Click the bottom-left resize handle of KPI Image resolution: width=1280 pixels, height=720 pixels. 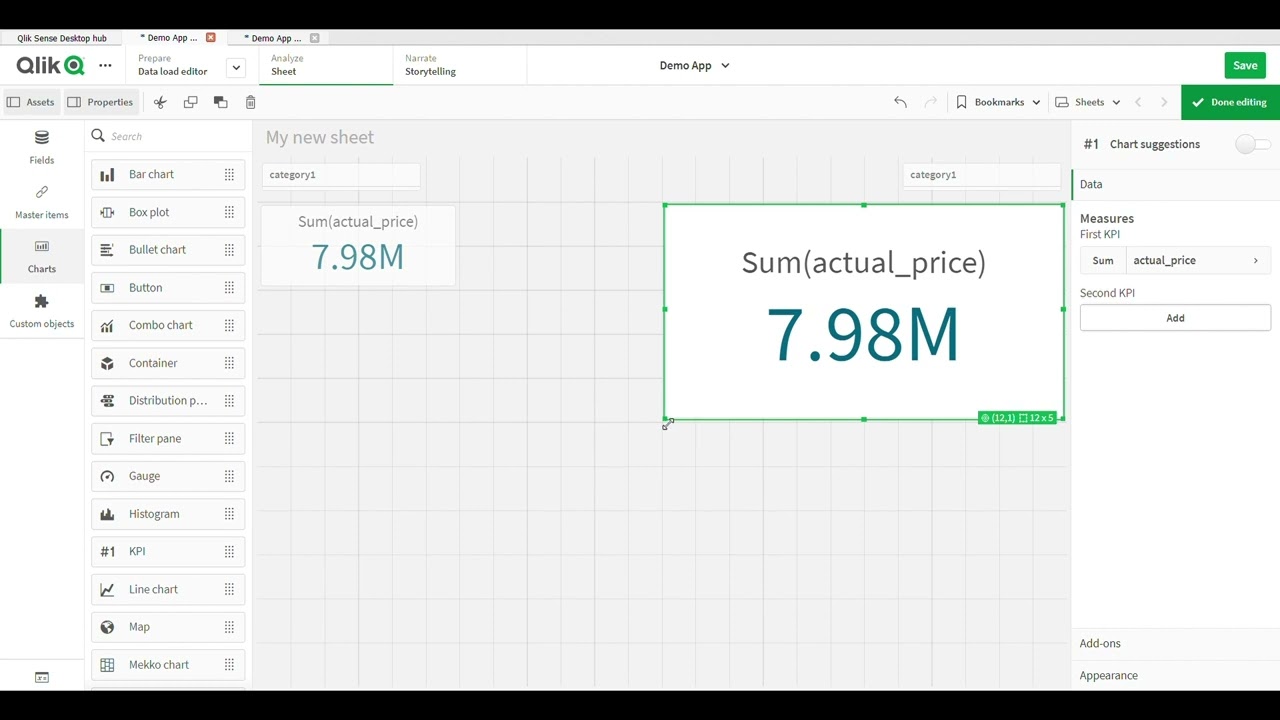[x=665, y=420]
